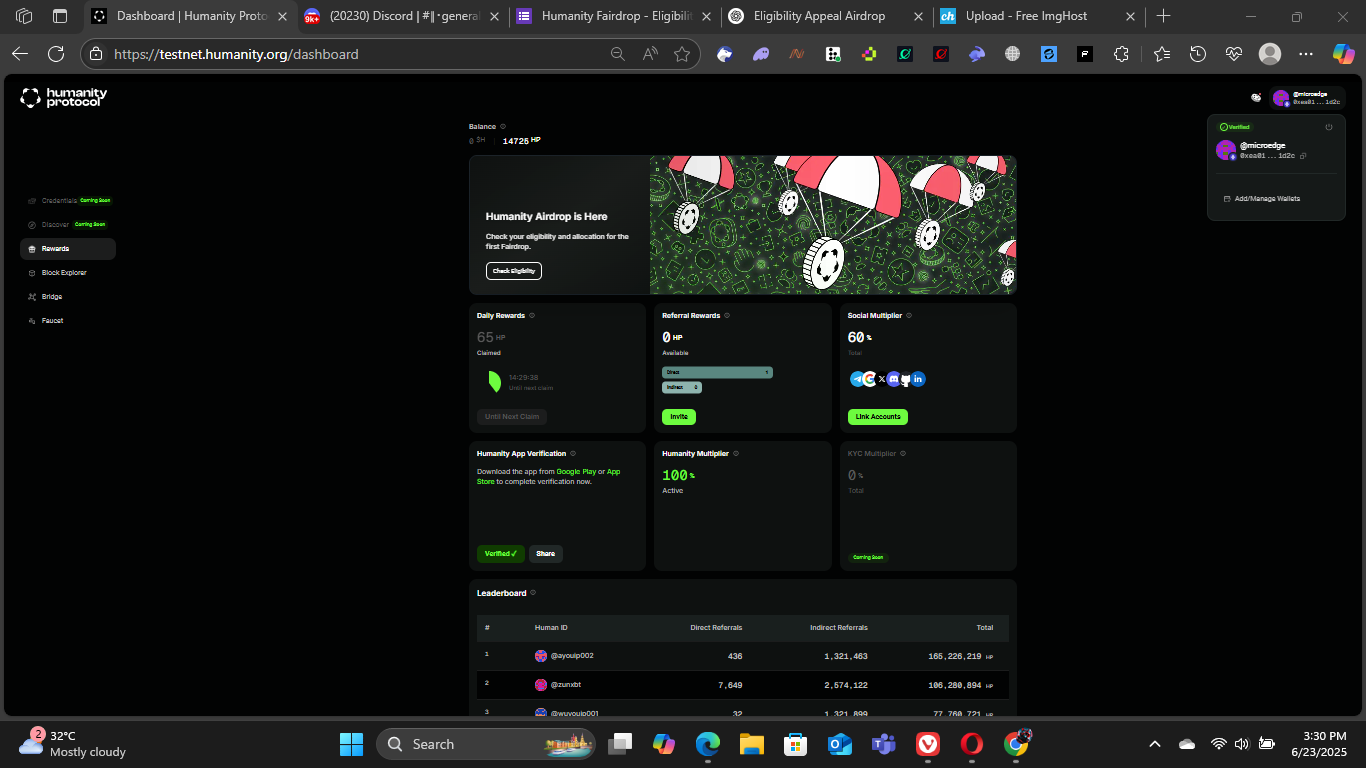Click info icon beside Daily Rewards

tap(532, 316)
